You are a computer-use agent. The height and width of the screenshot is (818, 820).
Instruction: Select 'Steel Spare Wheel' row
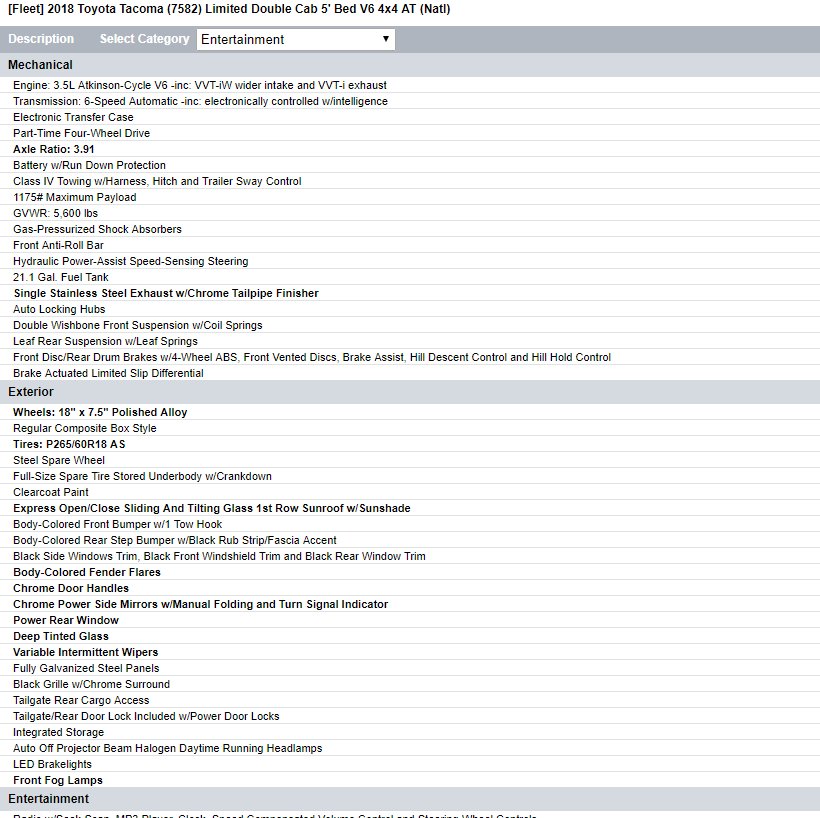click(410, 460)
